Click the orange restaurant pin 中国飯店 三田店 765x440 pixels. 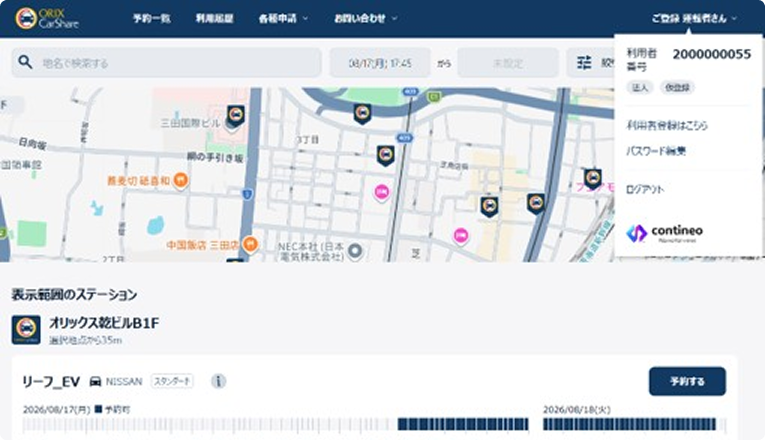[250, 244]
